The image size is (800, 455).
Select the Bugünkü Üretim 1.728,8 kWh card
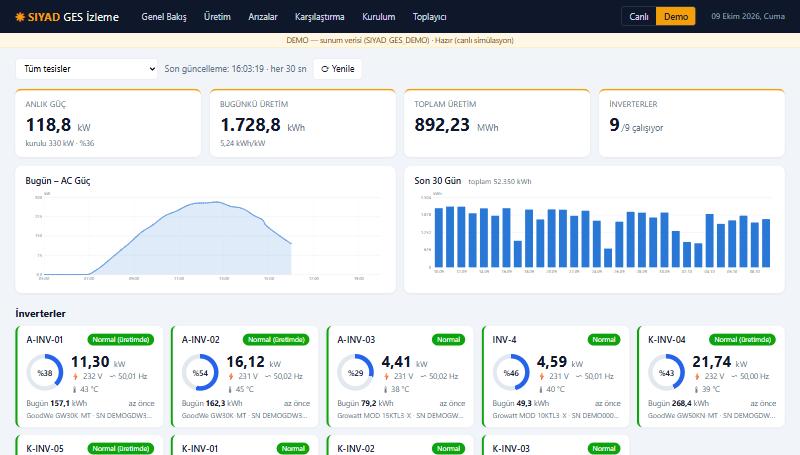303,123
